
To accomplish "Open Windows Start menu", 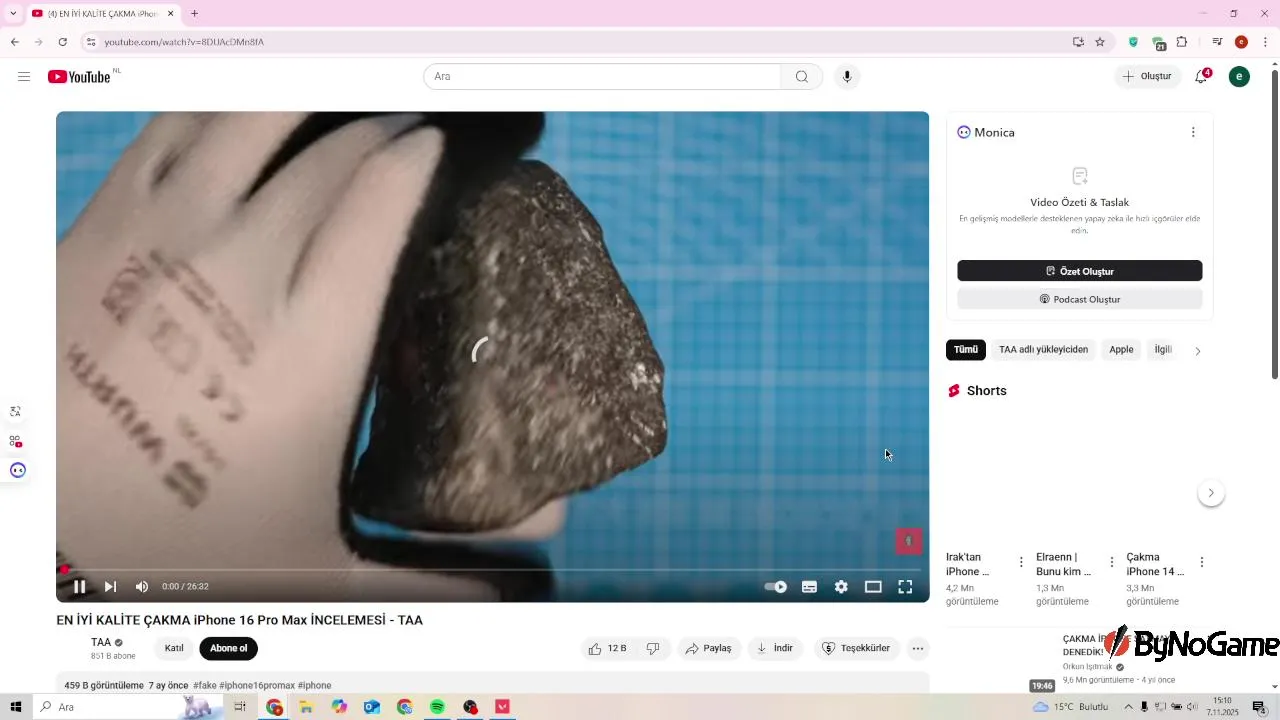I will [16, 707].
